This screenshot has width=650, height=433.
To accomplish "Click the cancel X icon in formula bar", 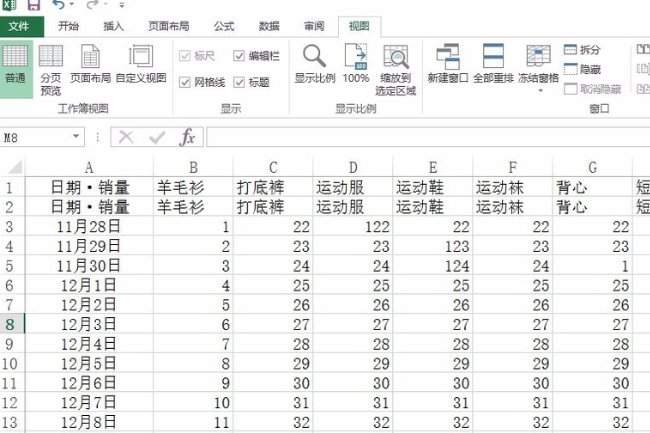I will pos(126,137).
